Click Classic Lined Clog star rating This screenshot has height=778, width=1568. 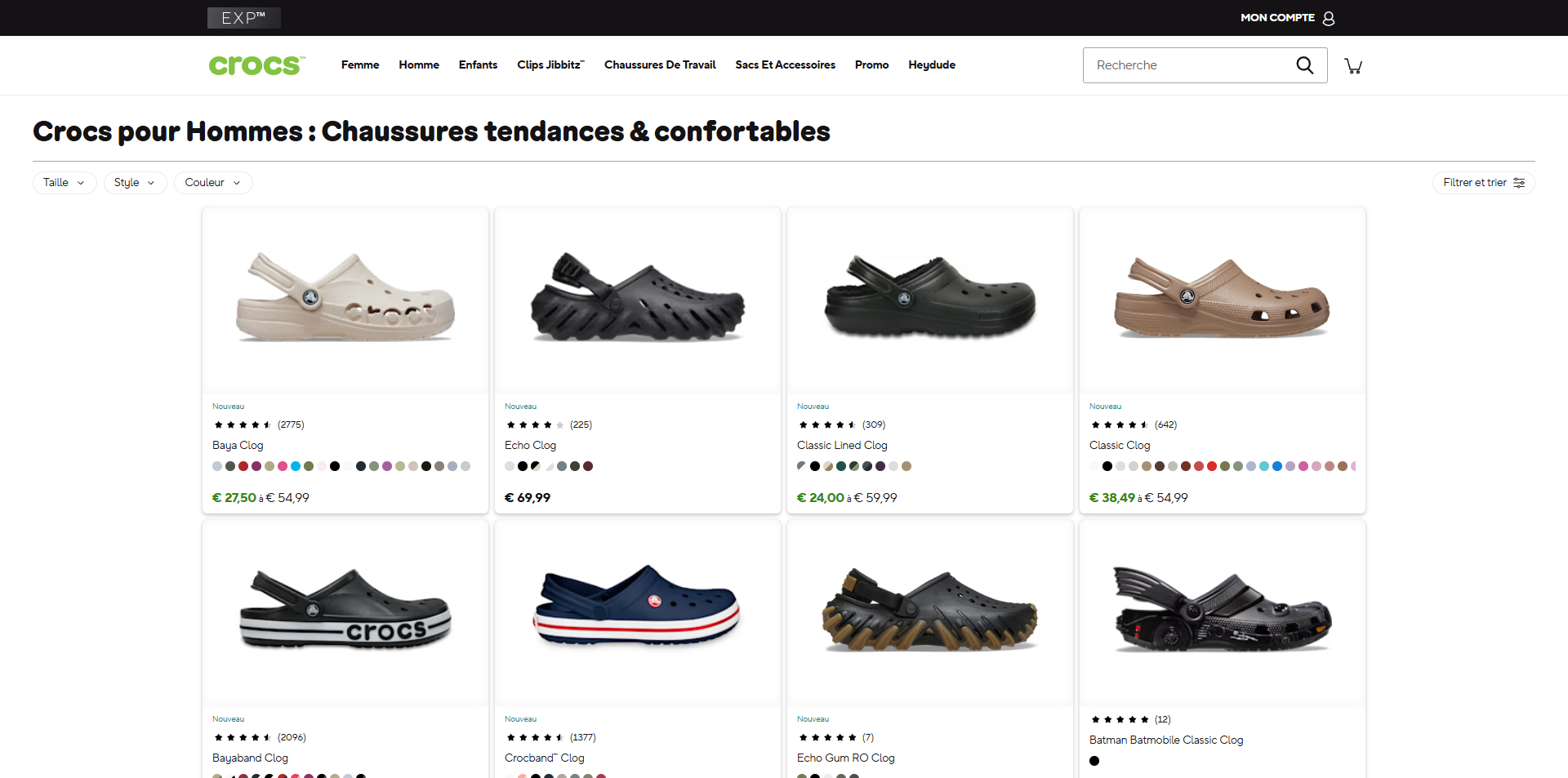tap(827, 425)
